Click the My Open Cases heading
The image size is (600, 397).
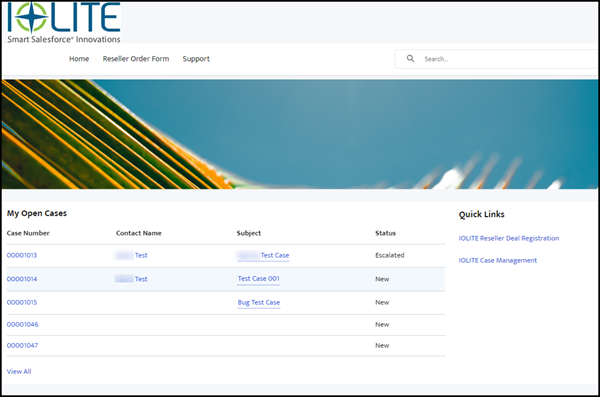pos(37,214)
